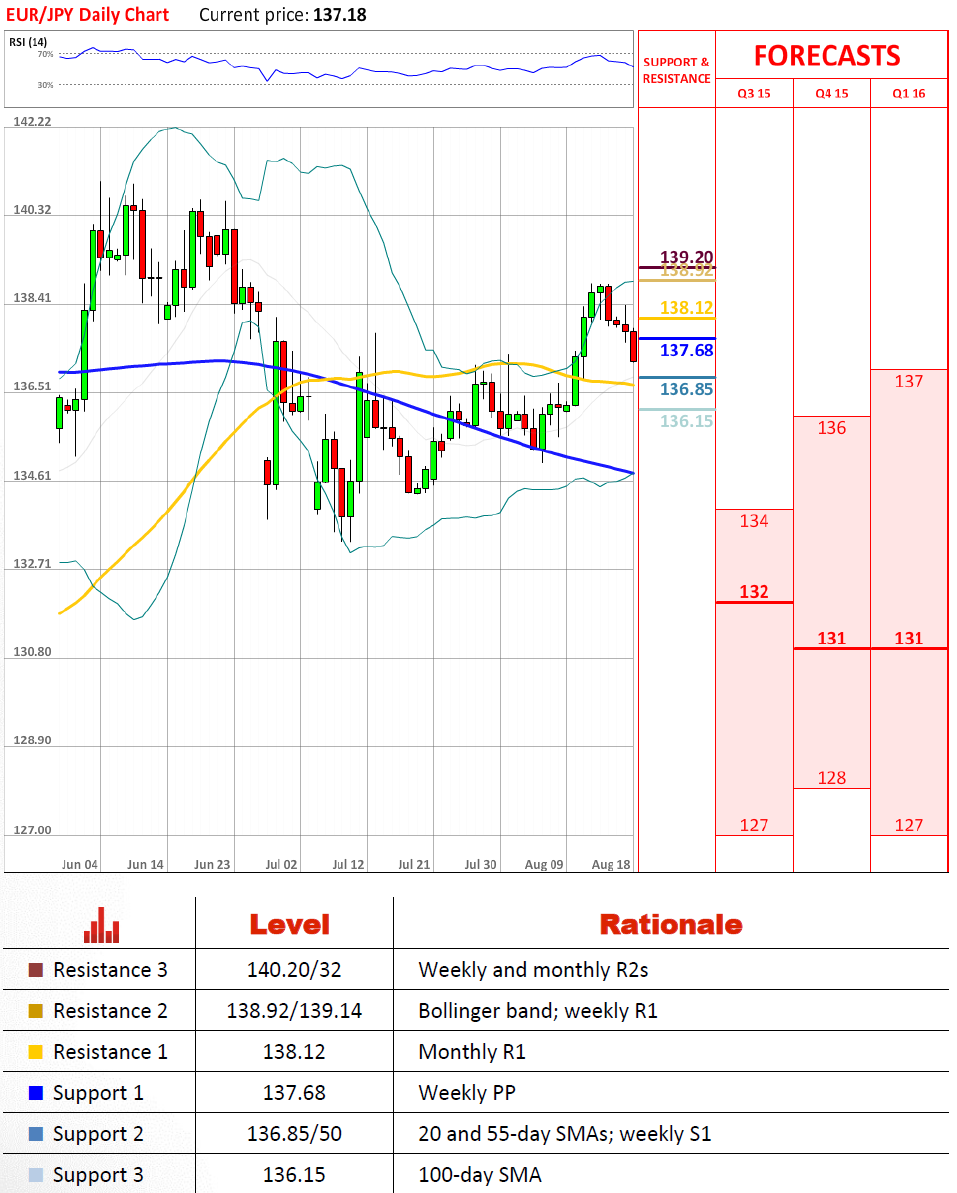Viewport: 957px width, 1193px height.
Task: Click the Level table column header
Action: (x=290, y=924)
